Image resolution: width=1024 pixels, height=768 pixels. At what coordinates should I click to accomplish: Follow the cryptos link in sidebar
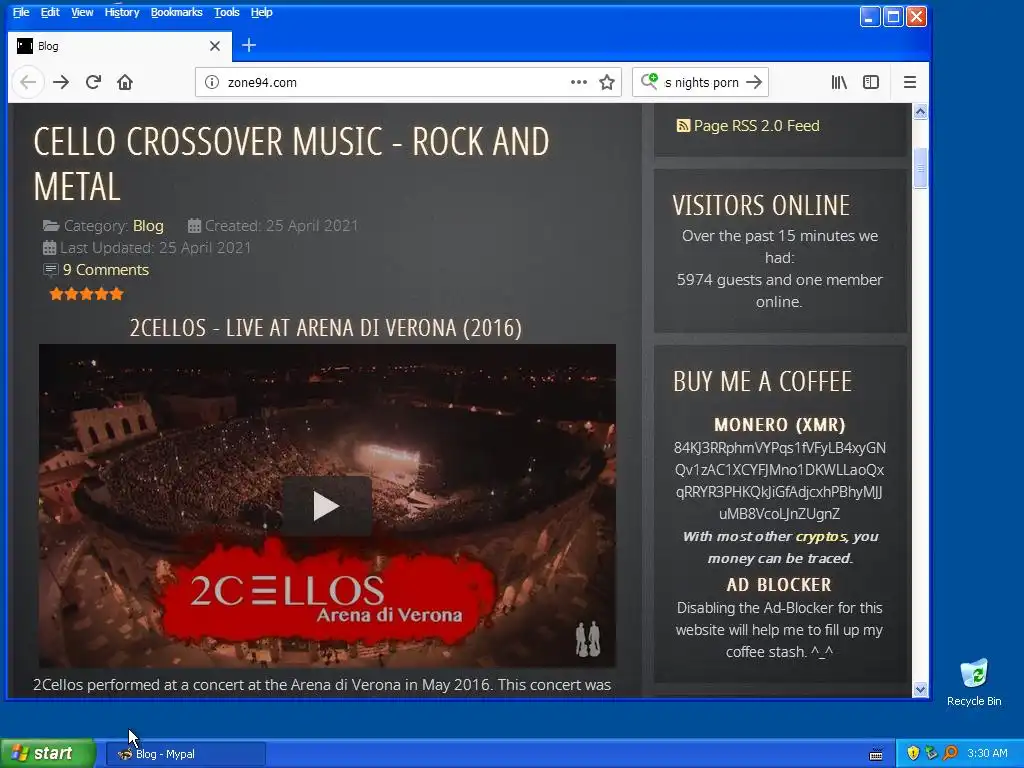[x=821, y=537]
